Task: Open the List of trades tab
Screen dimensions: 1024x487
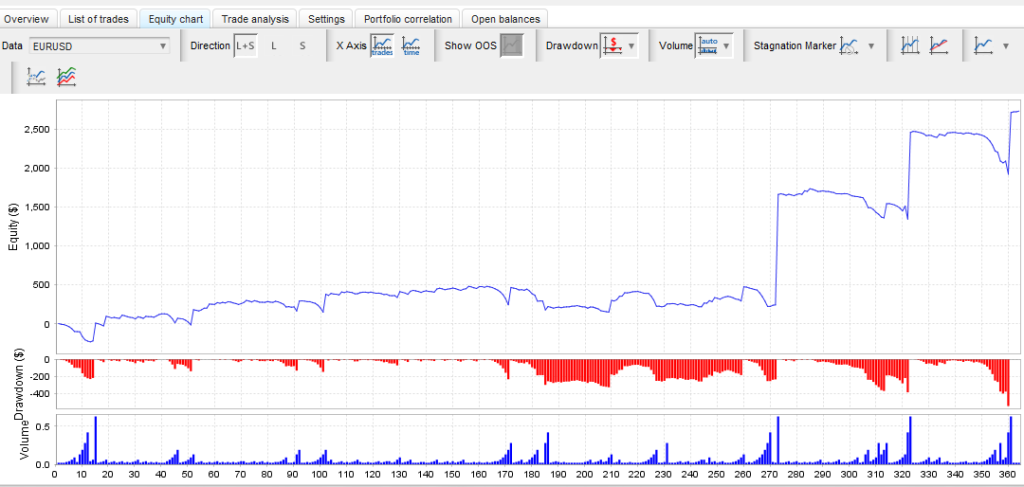Action: pyautogui.click(x=100, y=18)
